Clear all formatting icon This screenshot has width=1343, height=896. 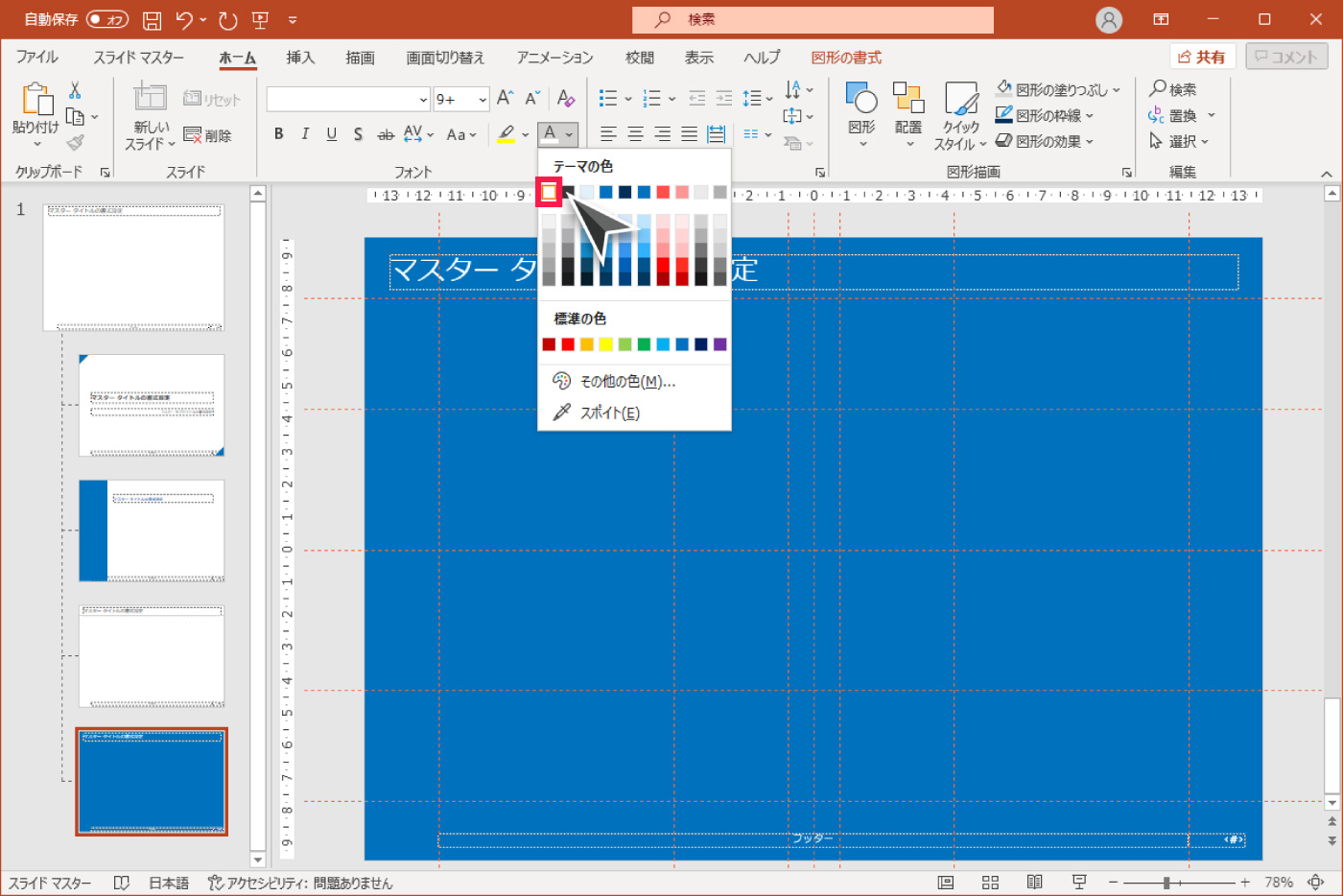(566, 98)
